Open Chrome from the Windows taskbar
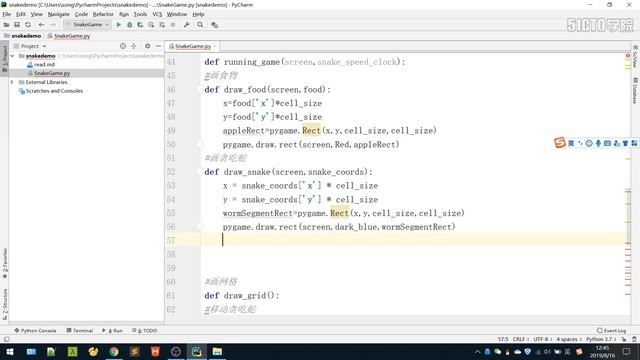Image resolution: width=640 pixels, height=360 pixels. [114, 351]
